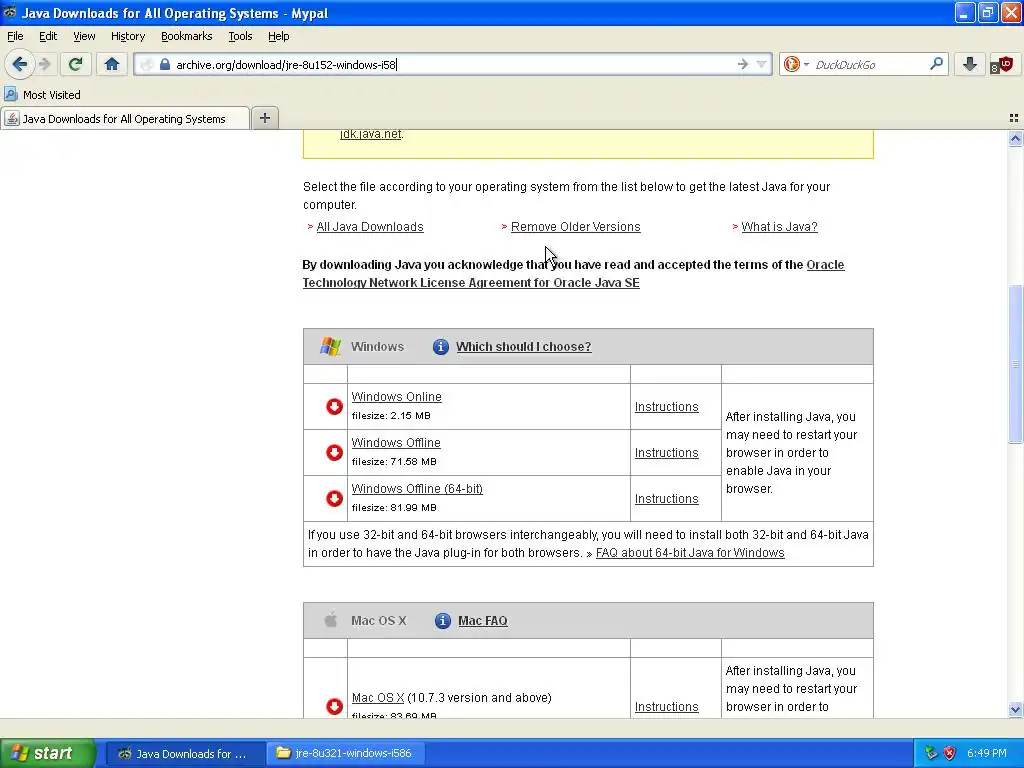The image size is (1024, 768).
Task: Click the info icon beside Which should I choose
Action: pos(441,347)
